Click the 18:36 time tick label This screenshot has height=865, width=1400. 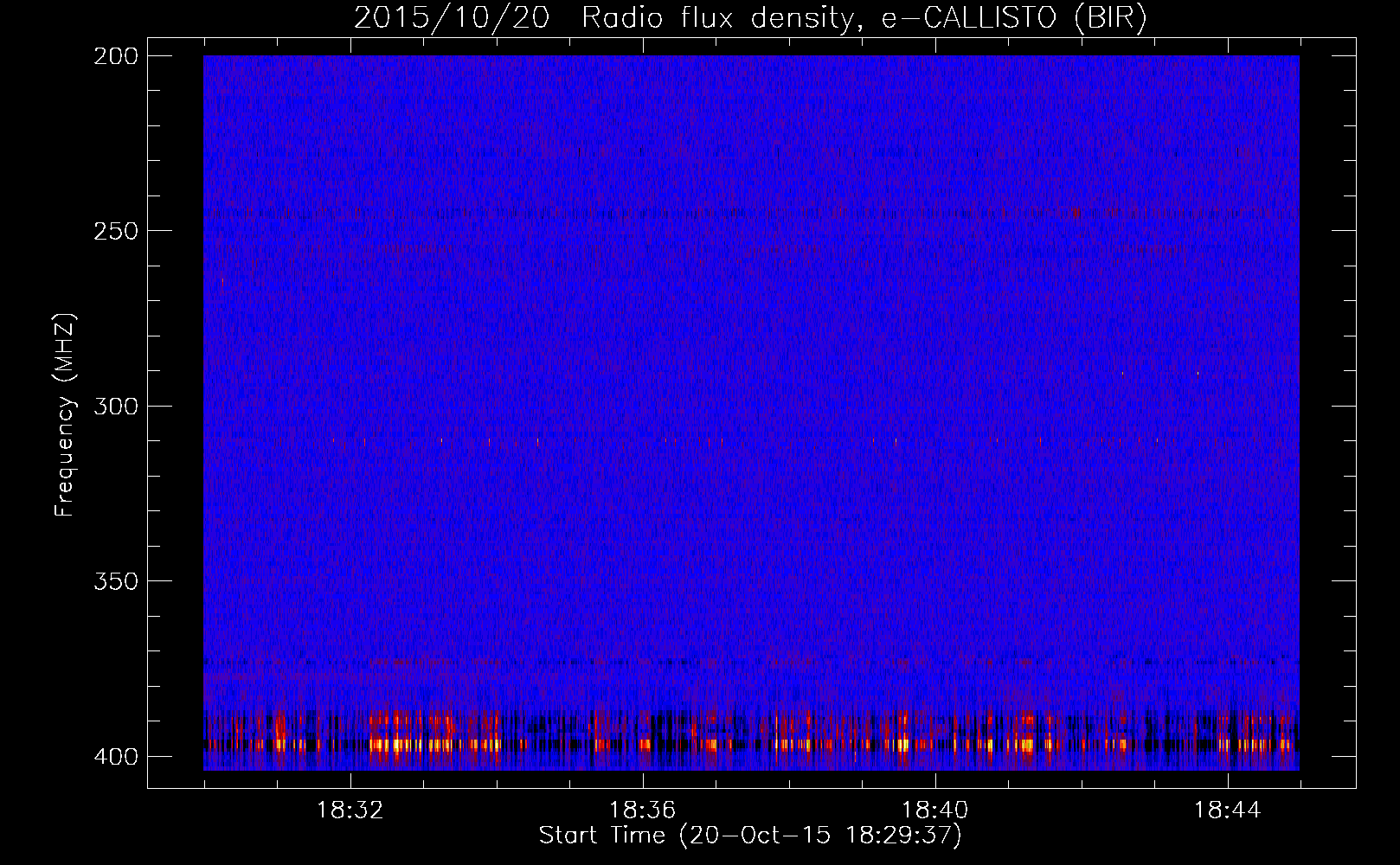(x=643, y=811)
